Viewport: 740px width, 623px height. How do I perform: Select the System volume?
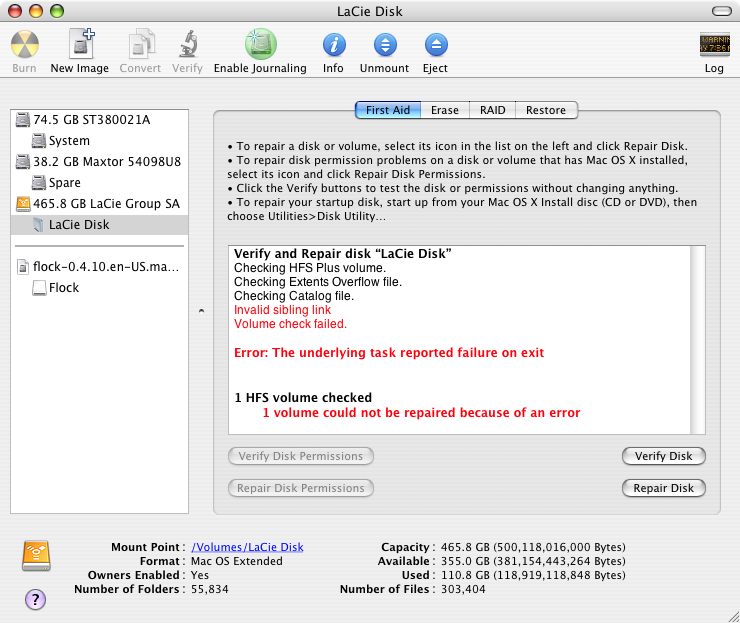coord(99,141)
